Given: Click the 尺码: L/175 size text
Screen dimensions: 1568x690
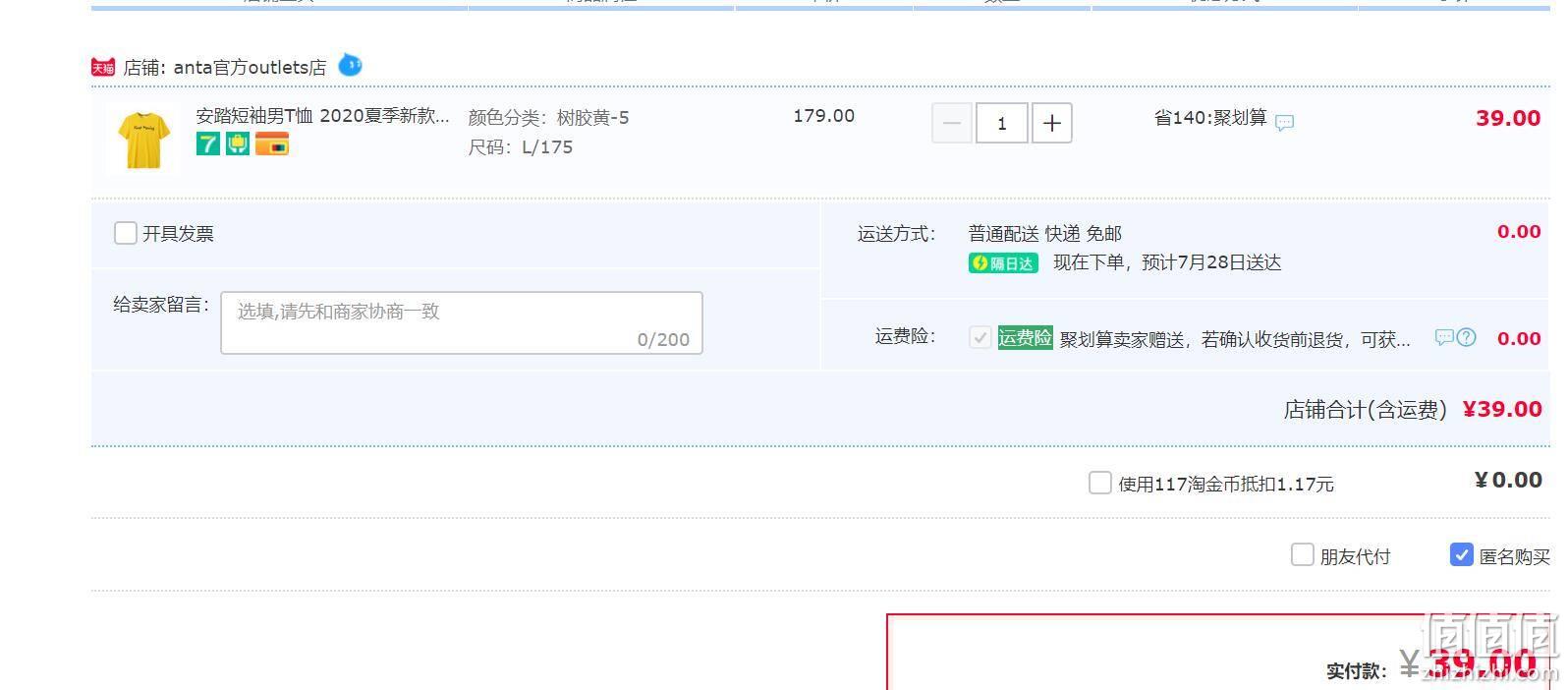Looking at the screenshot, I should (520, 147).
